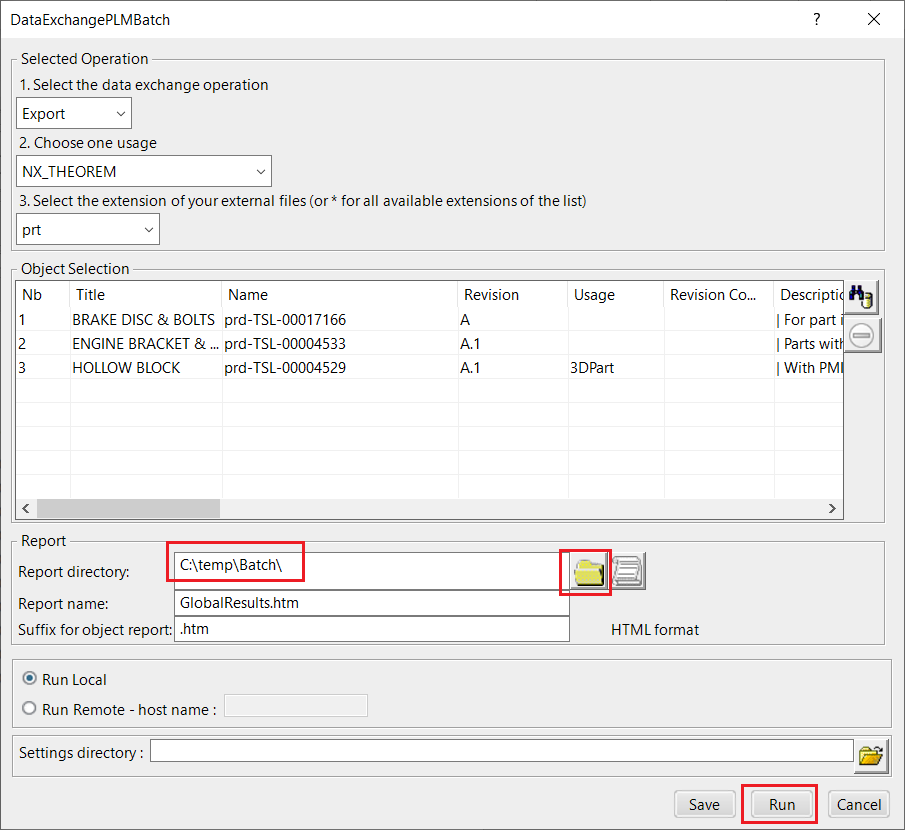This screenshot has width=905, height=830.
Task: Click the scroll left arrow in object list
Action: [x=26, y=509]
